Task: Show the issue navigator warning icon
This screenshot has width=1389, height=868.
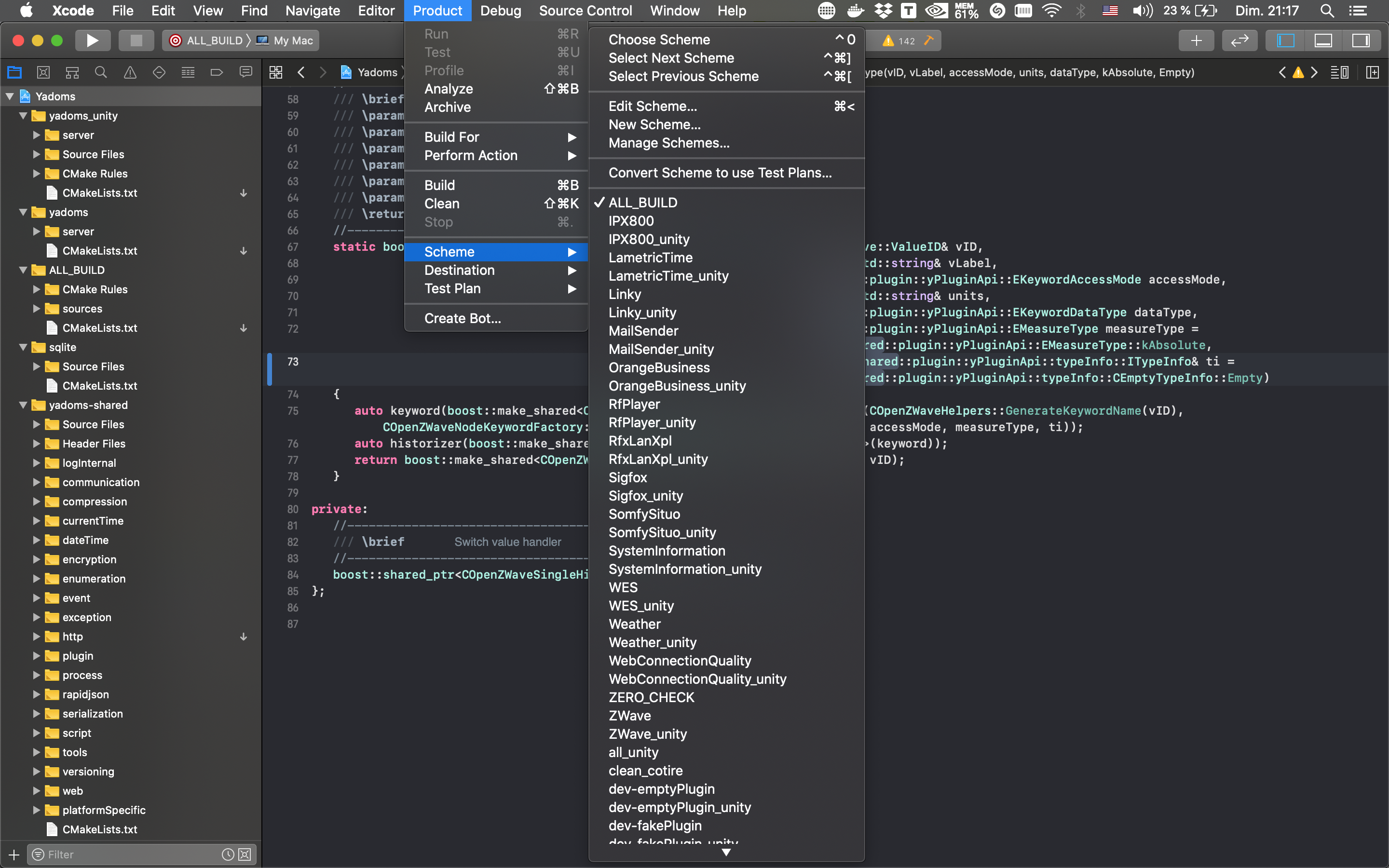Action: [130, 72]
